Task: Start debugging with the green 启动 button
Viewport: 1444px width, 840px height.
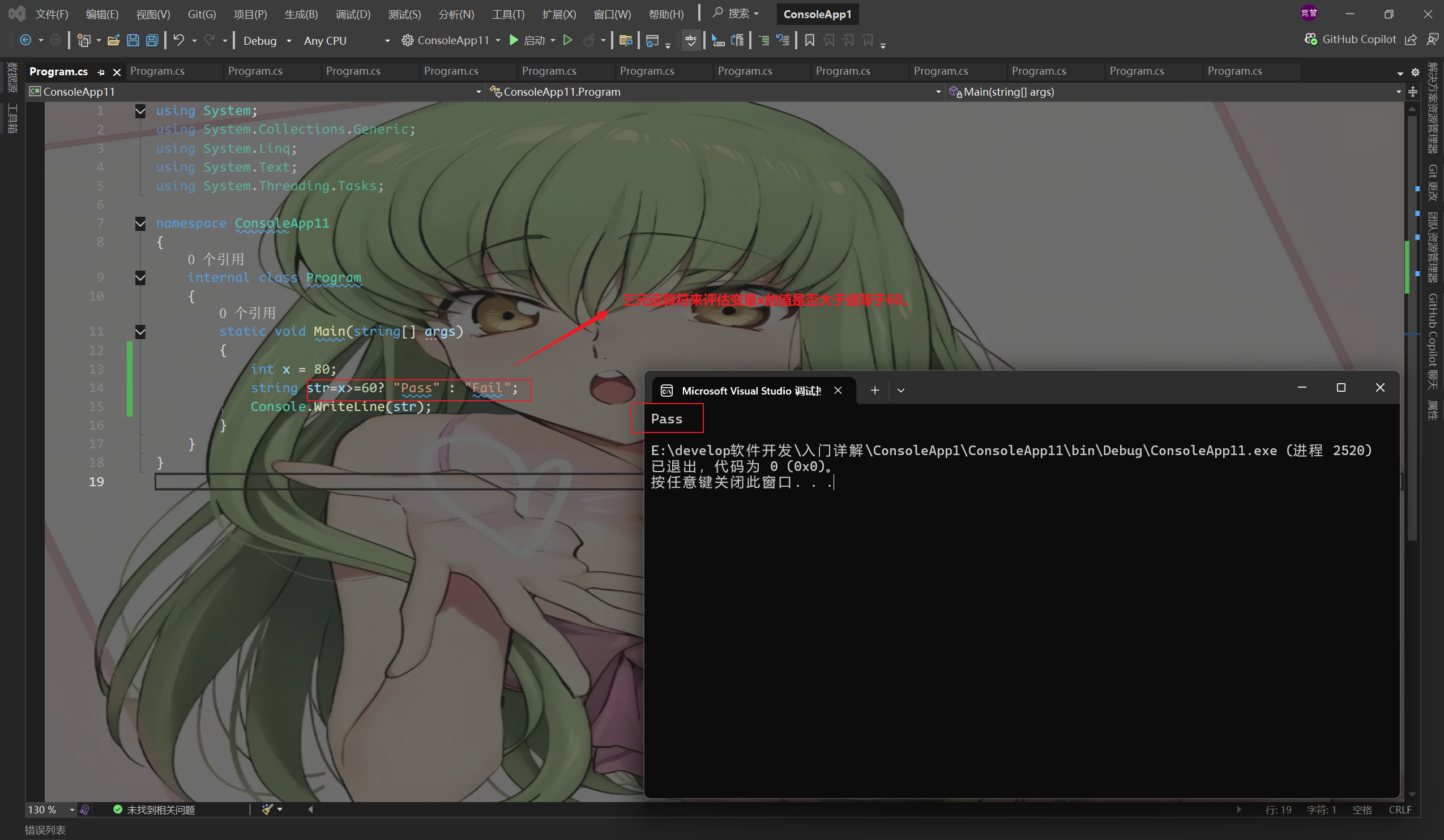Action: pos(527,40)
